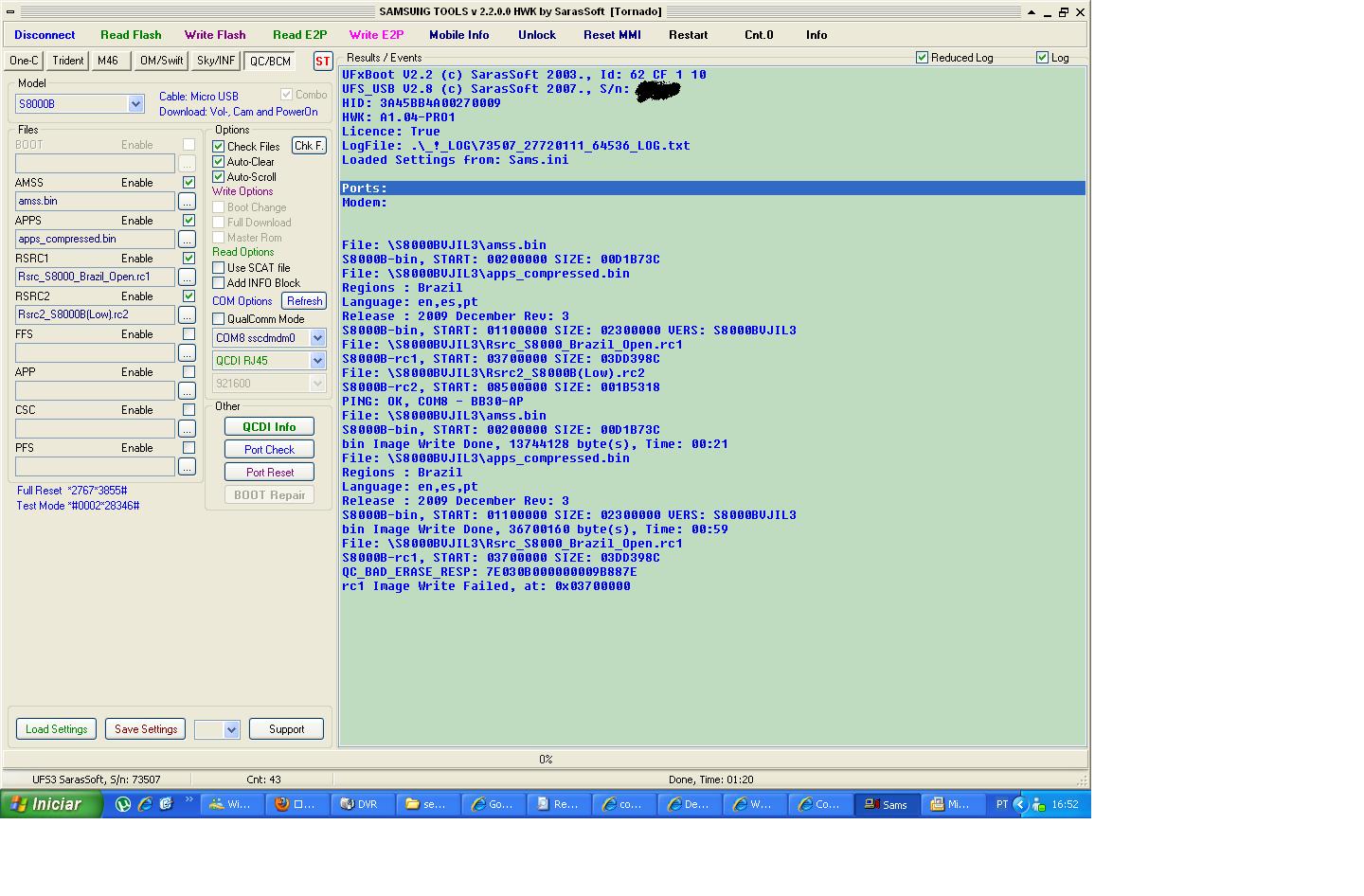1364x896 pixels.
Task: Open the Model S8000B dropdown
Action: tap(135, 104)
